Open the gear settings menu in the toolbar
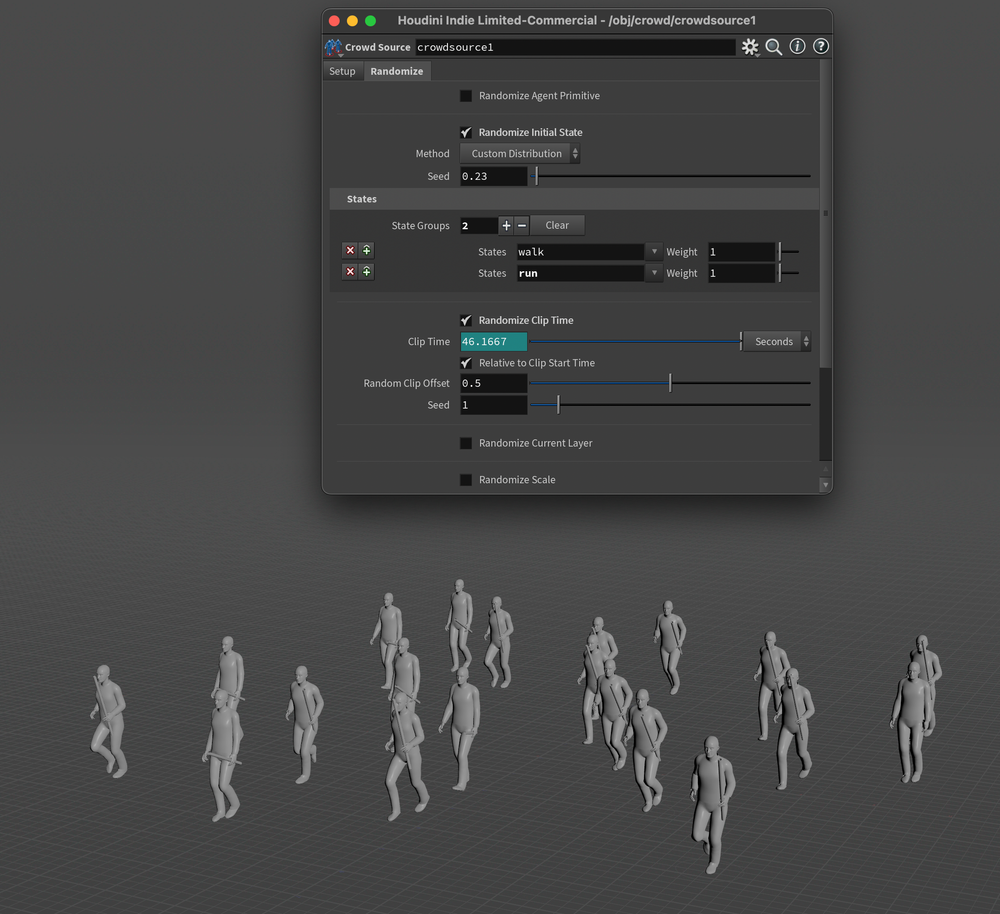This screenshot has height=914, width=1000. click(751, 46)
